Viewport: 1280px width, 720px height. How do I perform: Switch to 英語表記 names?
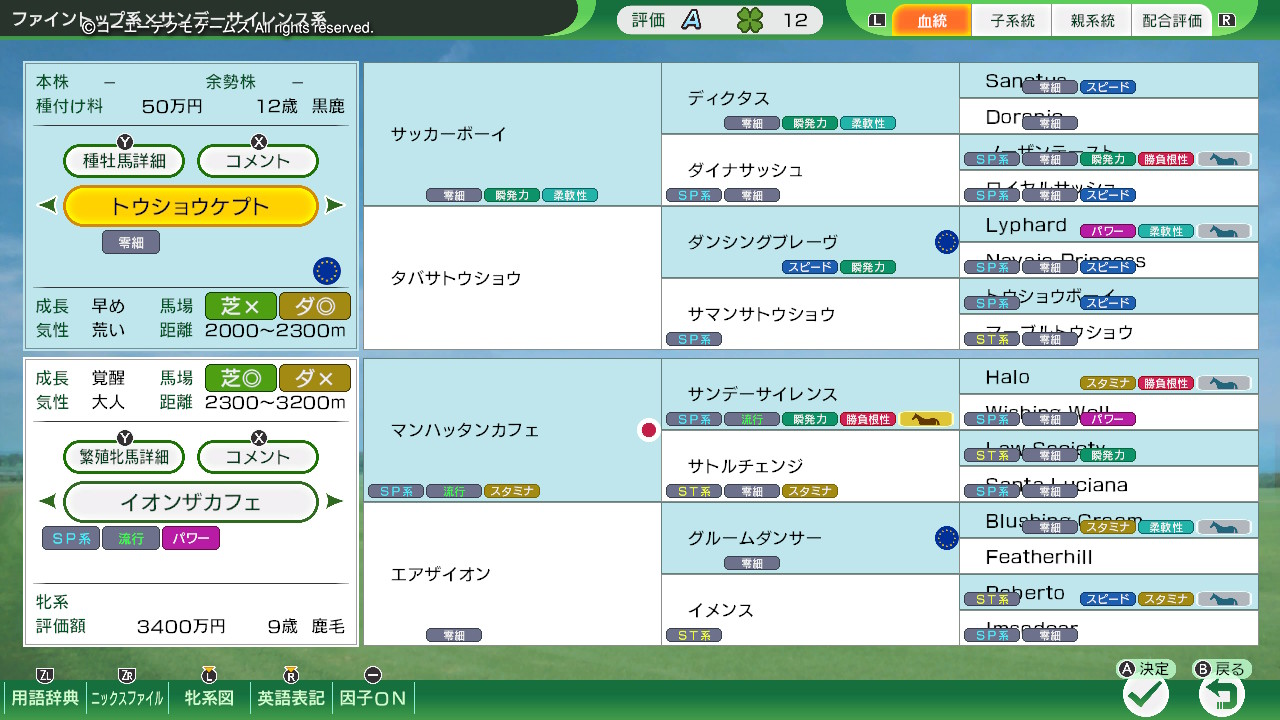click(291, 697)
